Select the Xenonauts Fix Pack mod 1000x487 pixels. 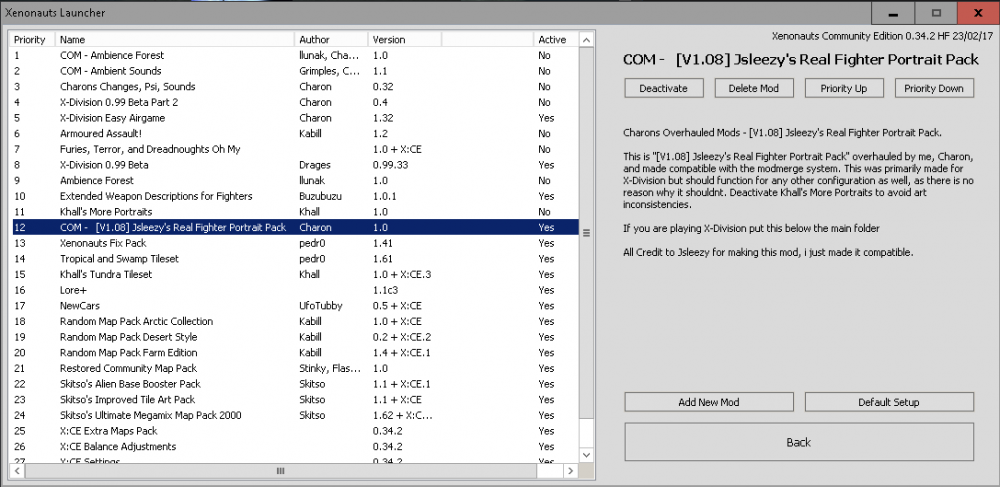[295, 243]
